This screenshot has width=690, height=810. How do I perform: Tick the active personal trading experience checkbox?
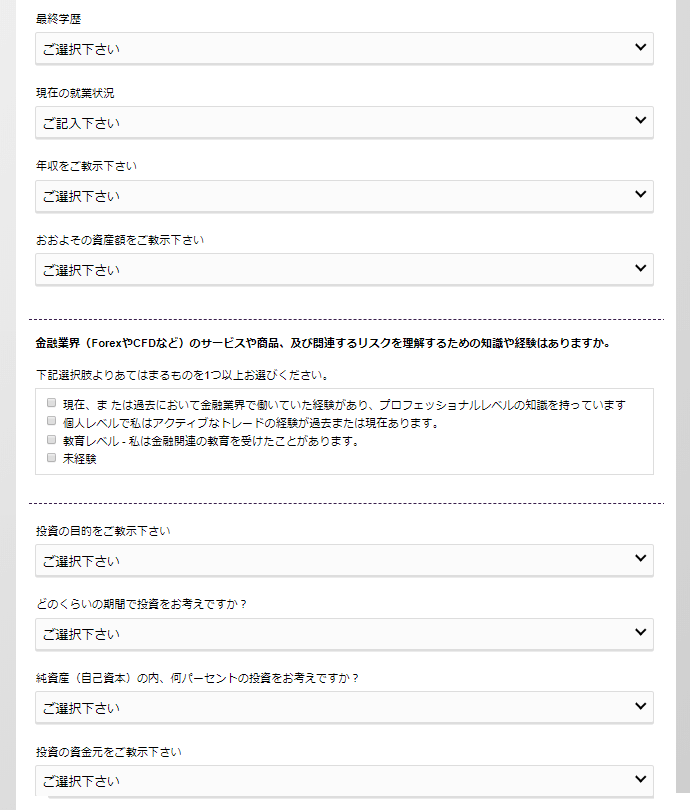[51, 420]
